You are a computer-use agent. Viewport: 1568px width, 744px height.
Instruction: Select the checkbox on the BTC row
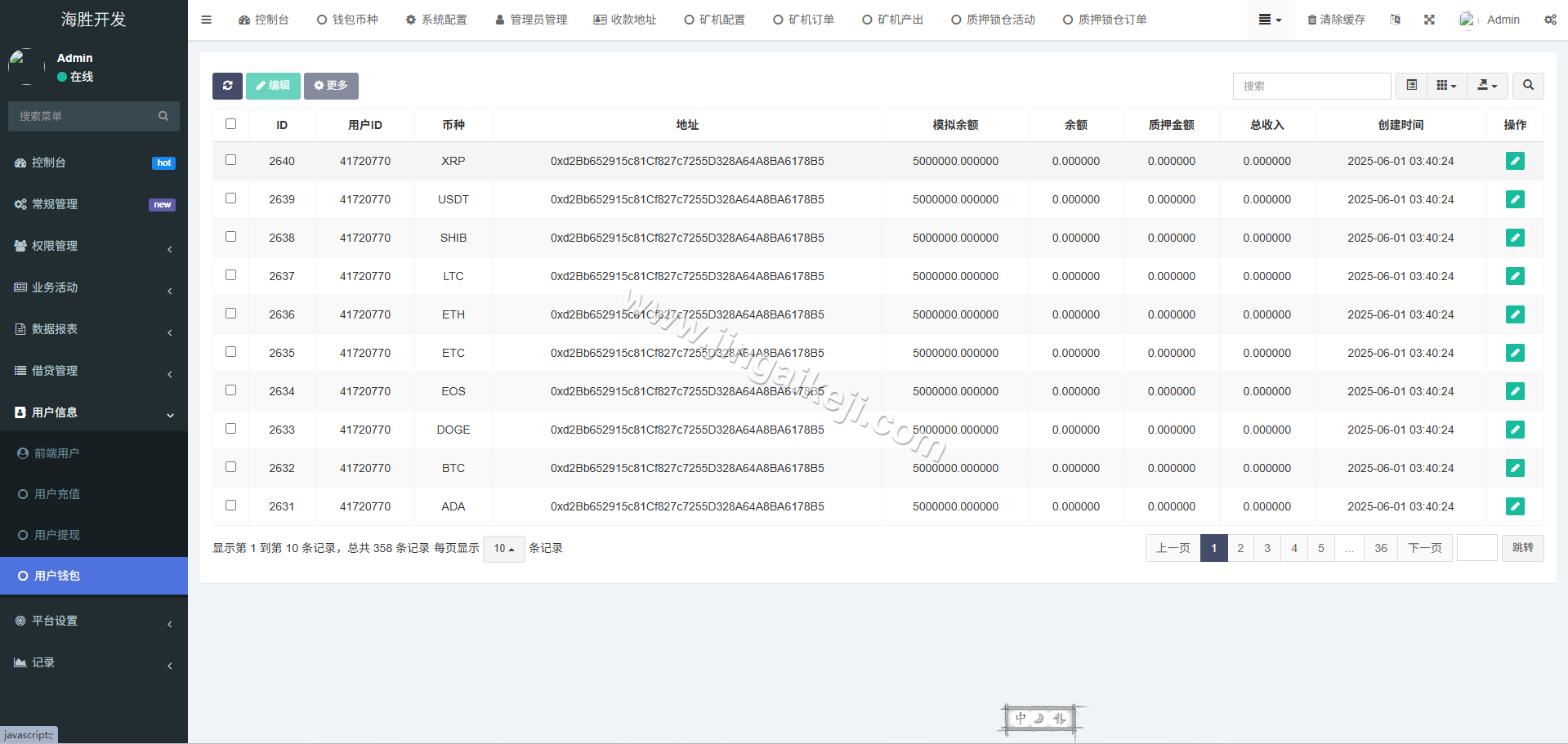click(230, 466)
